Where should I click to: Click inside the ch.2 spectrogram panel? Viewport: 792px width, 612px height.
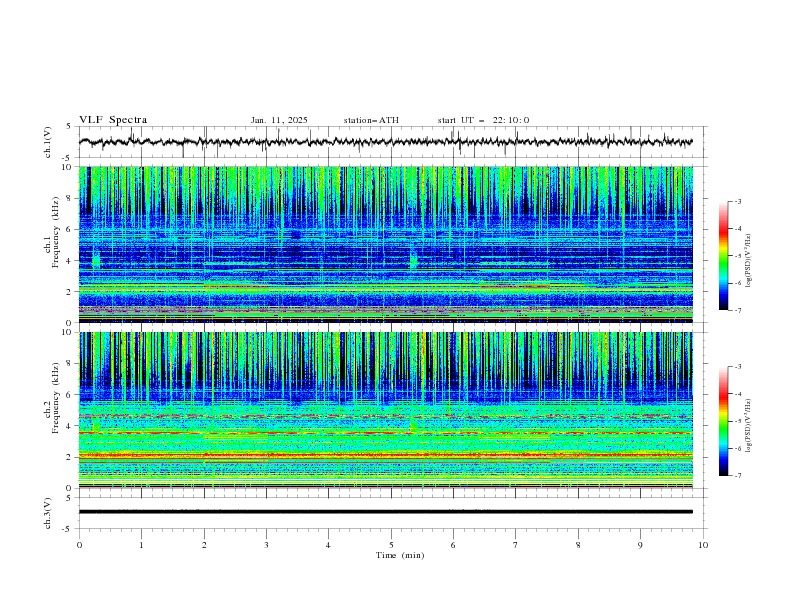[386, 410]
